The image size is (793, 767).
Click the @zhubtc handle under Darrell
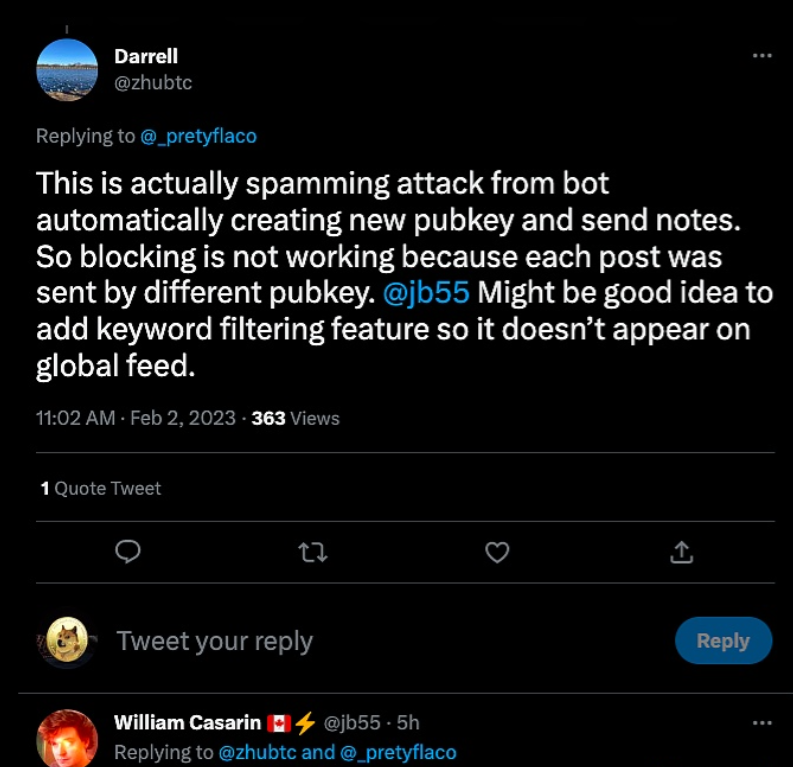coord(153,83)
